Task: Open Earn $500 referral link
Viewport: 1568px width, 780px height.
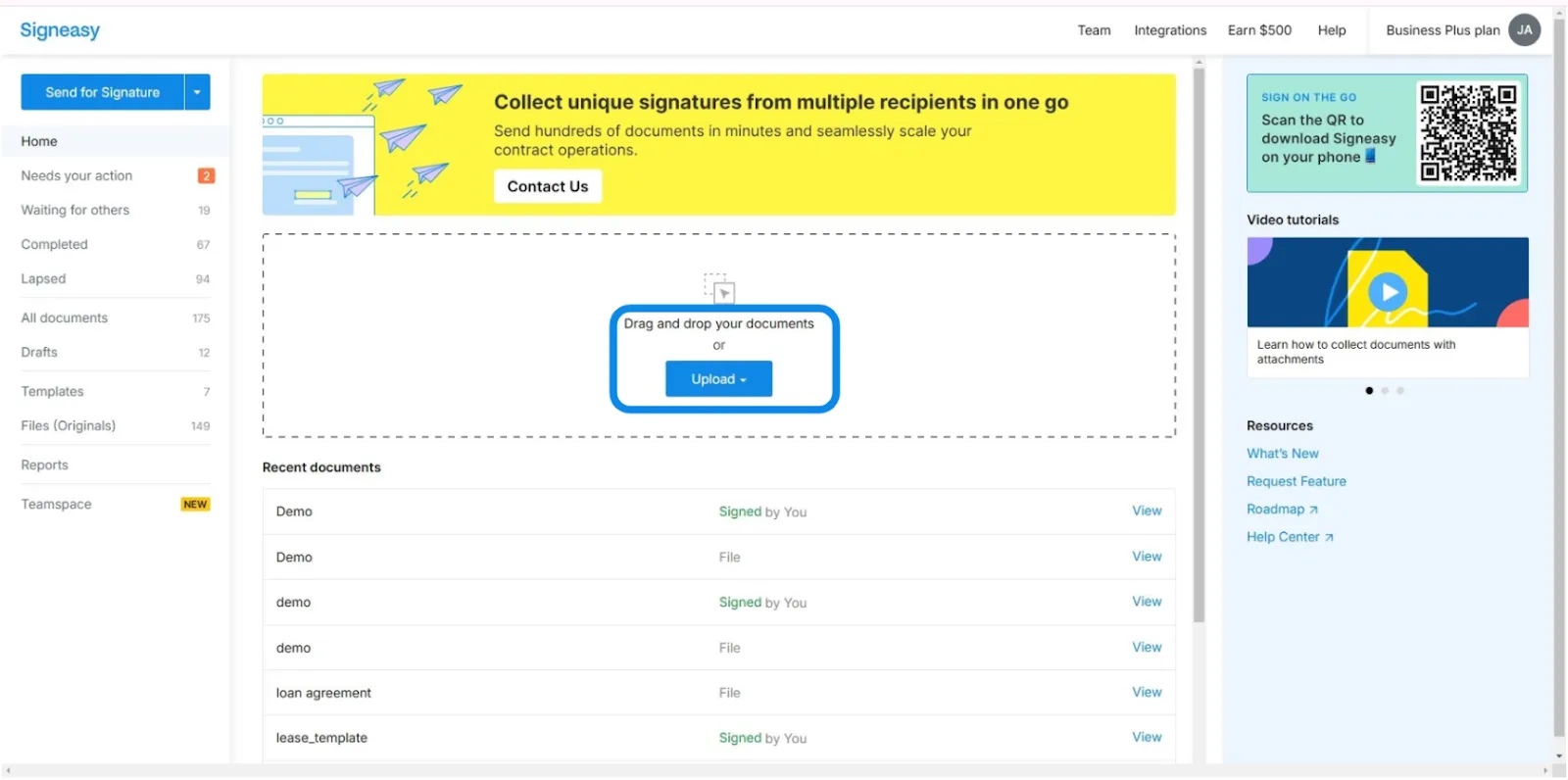Action: coord(1259,30)
